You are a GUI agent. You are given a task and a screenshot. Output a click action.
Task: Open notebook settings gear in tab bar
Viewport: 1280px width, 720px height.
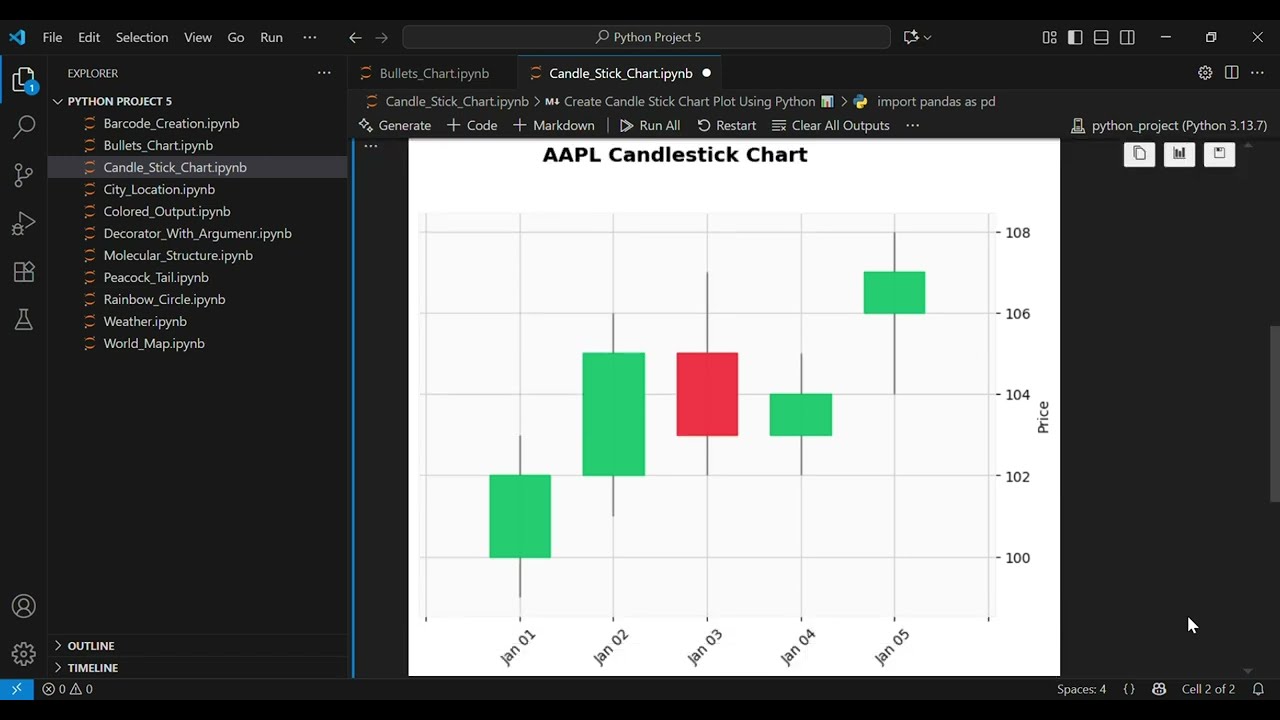(1205, 73)
